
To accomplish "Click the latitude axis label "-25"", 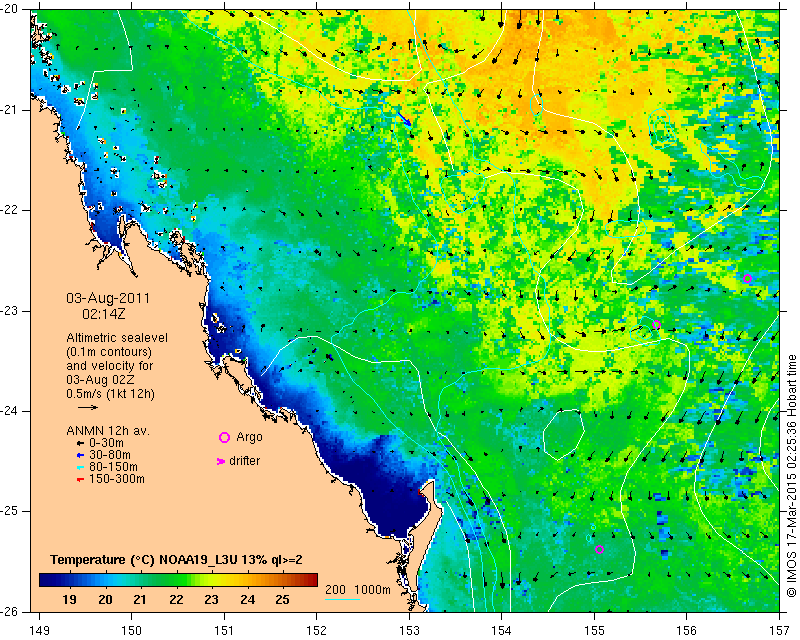I will tap(9, 511).
